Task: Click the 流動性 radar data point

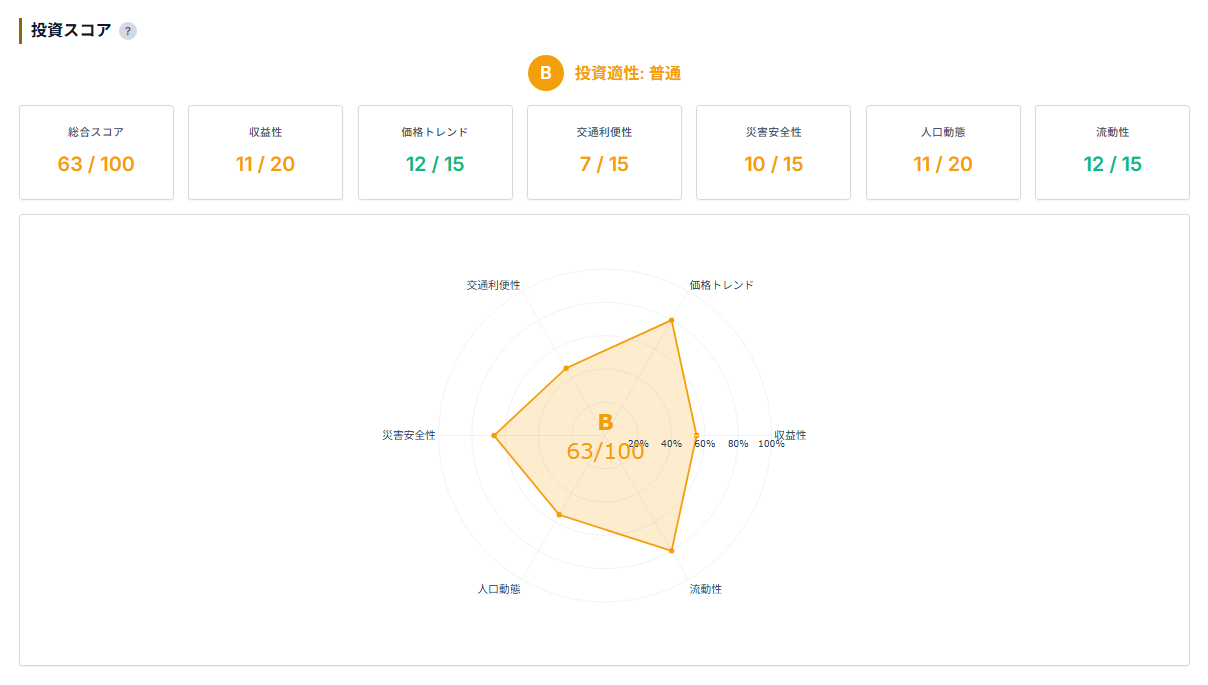Action: (671, 550)
